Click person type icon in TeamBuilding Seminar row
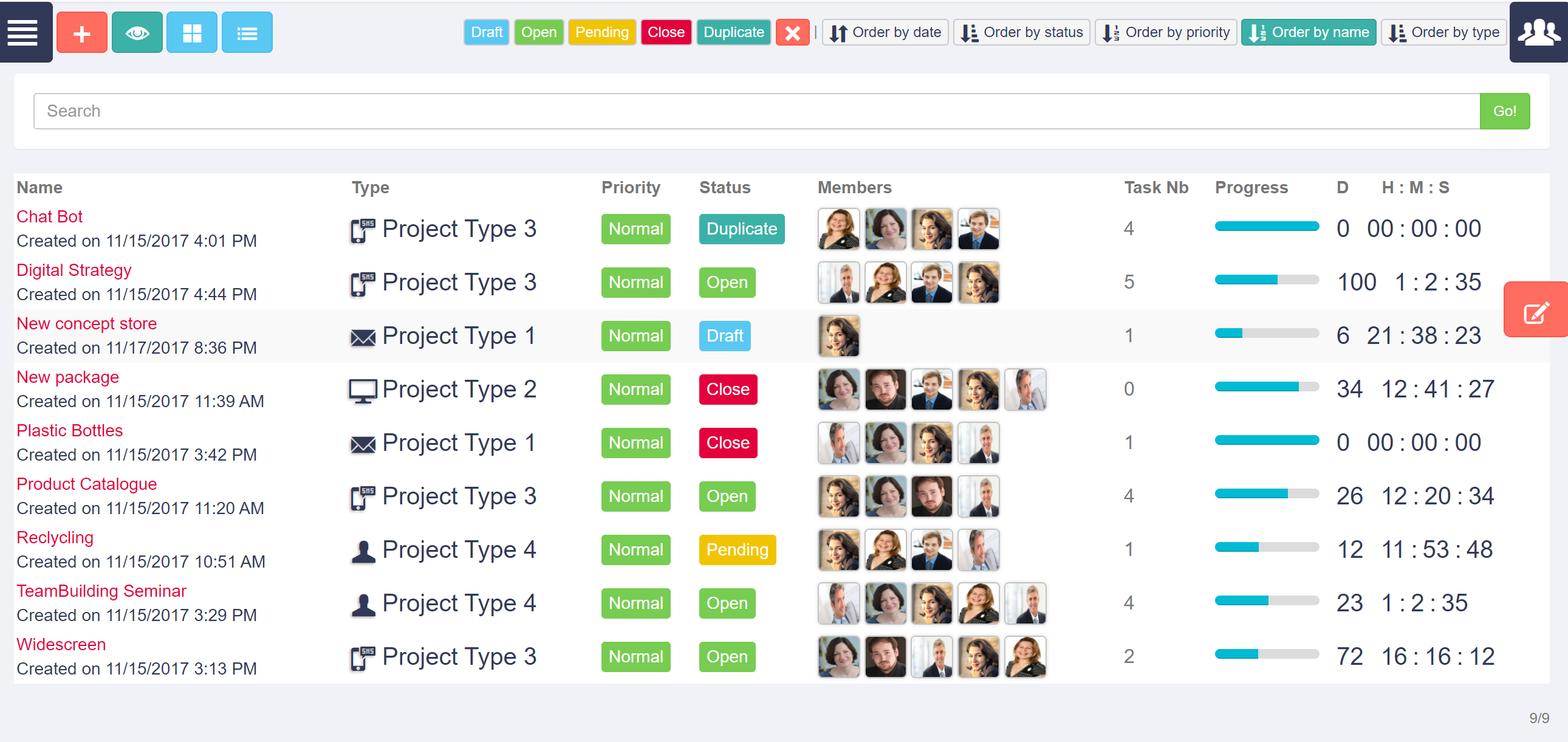 pos(363,605)
